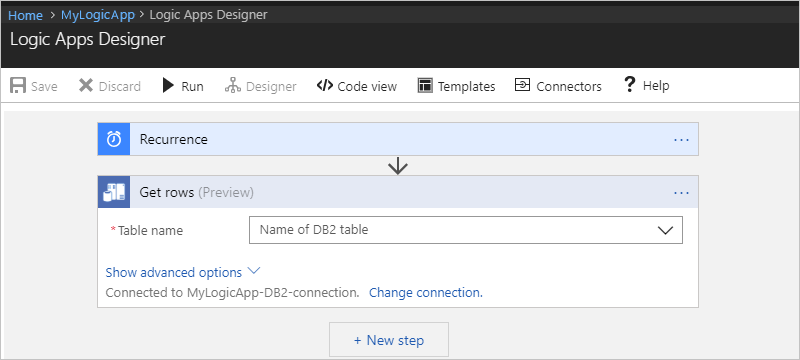Click the Change connection link
The image size is (800, 360).
pyautogui.click(x=426, y=293)
